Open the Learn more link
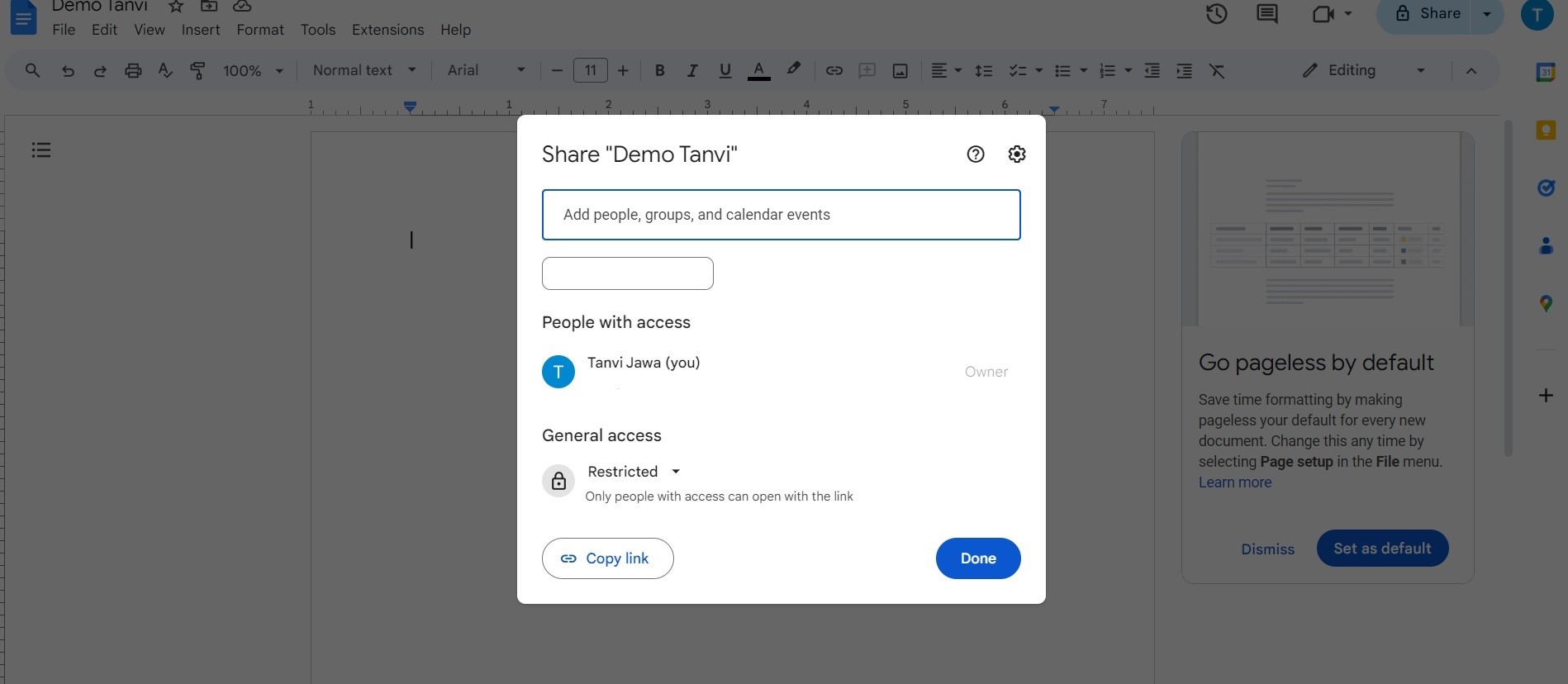1568x684 pixels. click(x=1235, y=482)
